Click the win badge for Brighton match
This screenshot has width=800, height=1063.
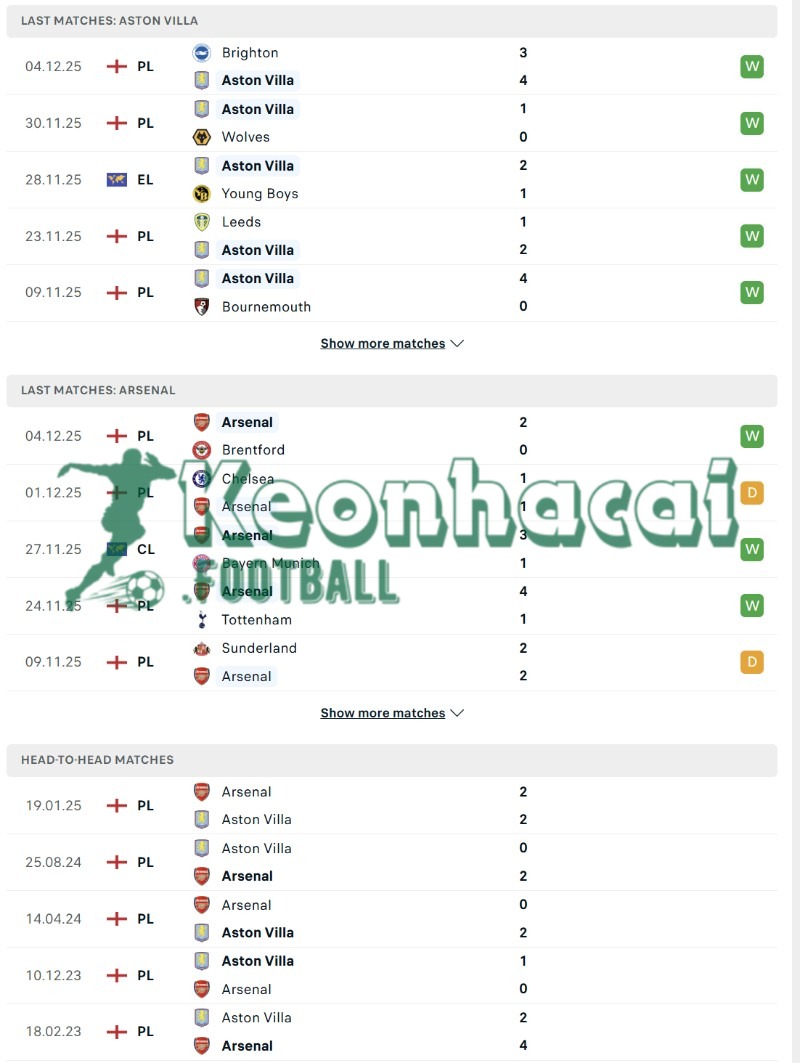(x=751, y=67)
